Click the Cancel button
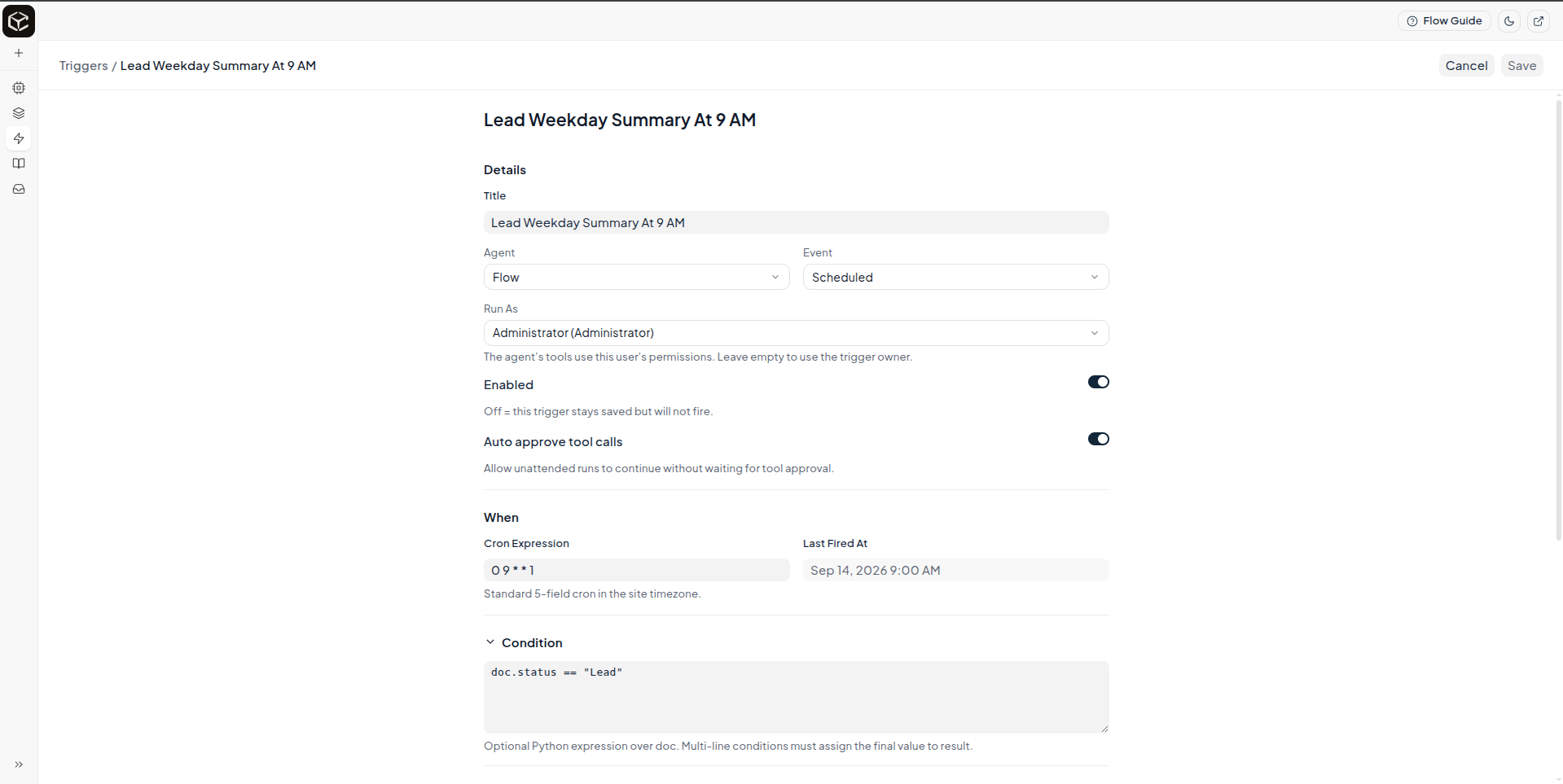1563x784 pixels. 1466,66
